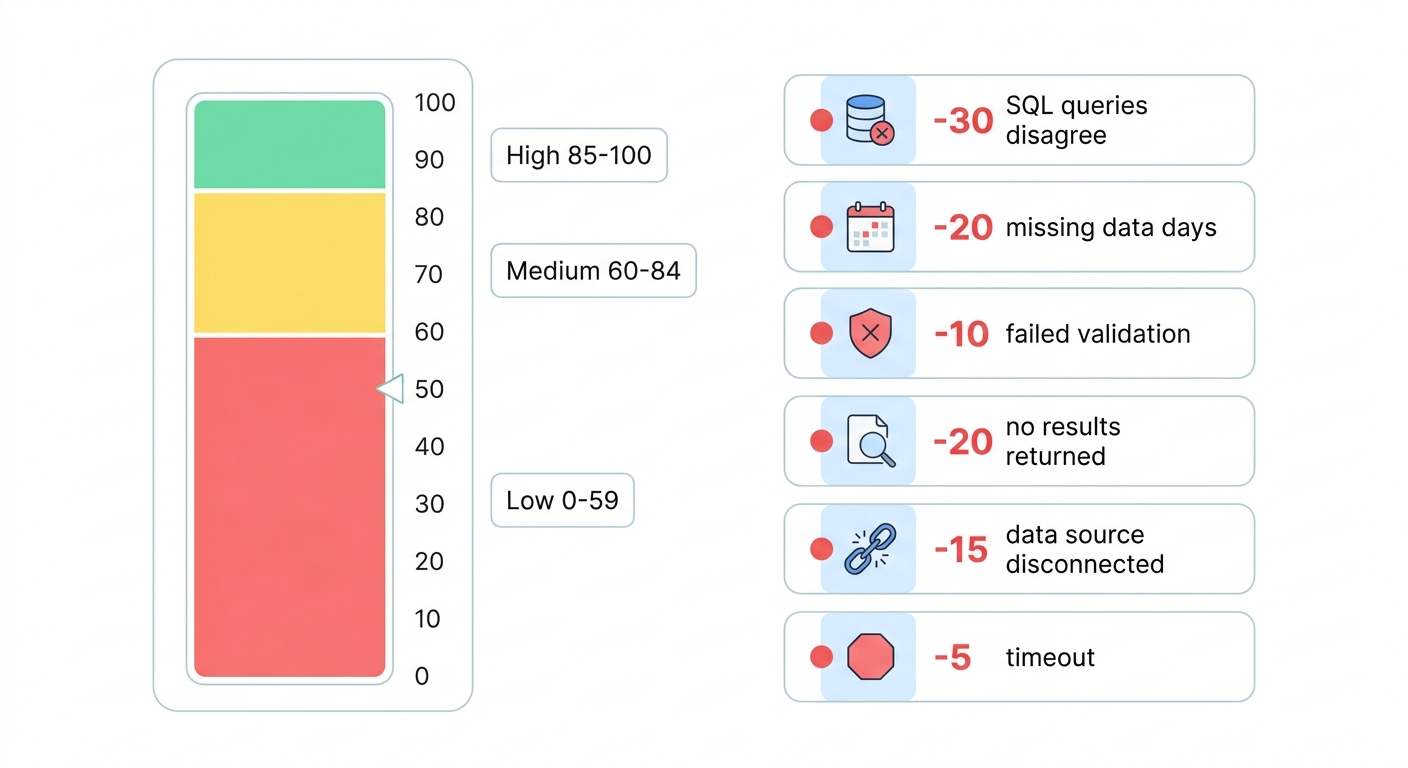Click the gauge pointer arrow at 50
This screenshot has width=1408, height=768.
click(391, 389)
